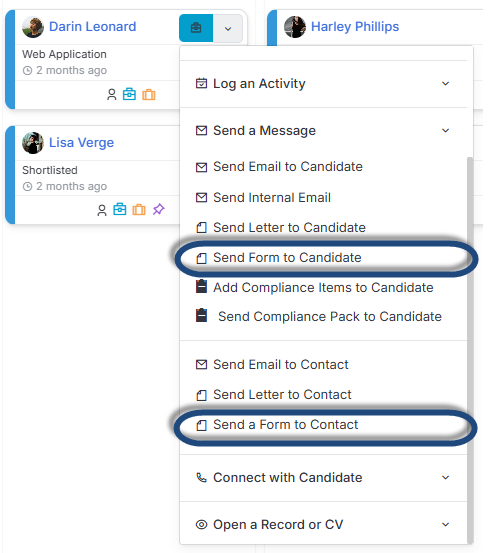Open Harley Phillips' profile link

click(355, 27)
